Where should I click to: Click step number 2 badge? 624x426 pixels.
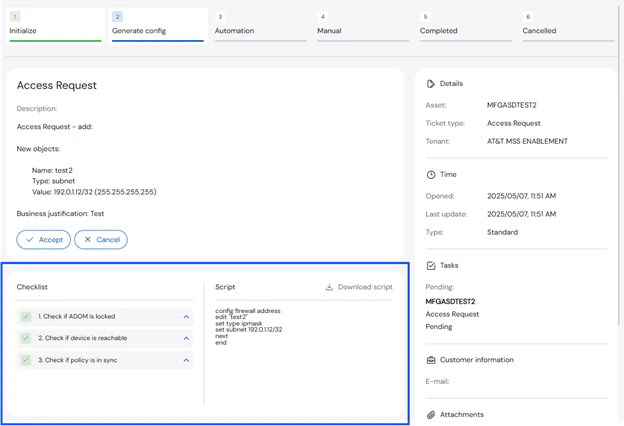pyautogui.click(x=117, y=16)
